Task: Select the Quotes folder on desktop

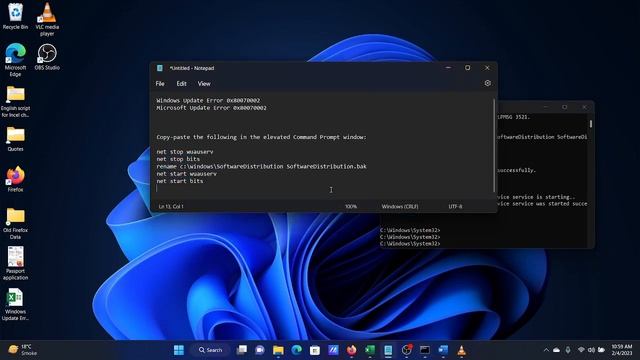Action: [15, 139]
